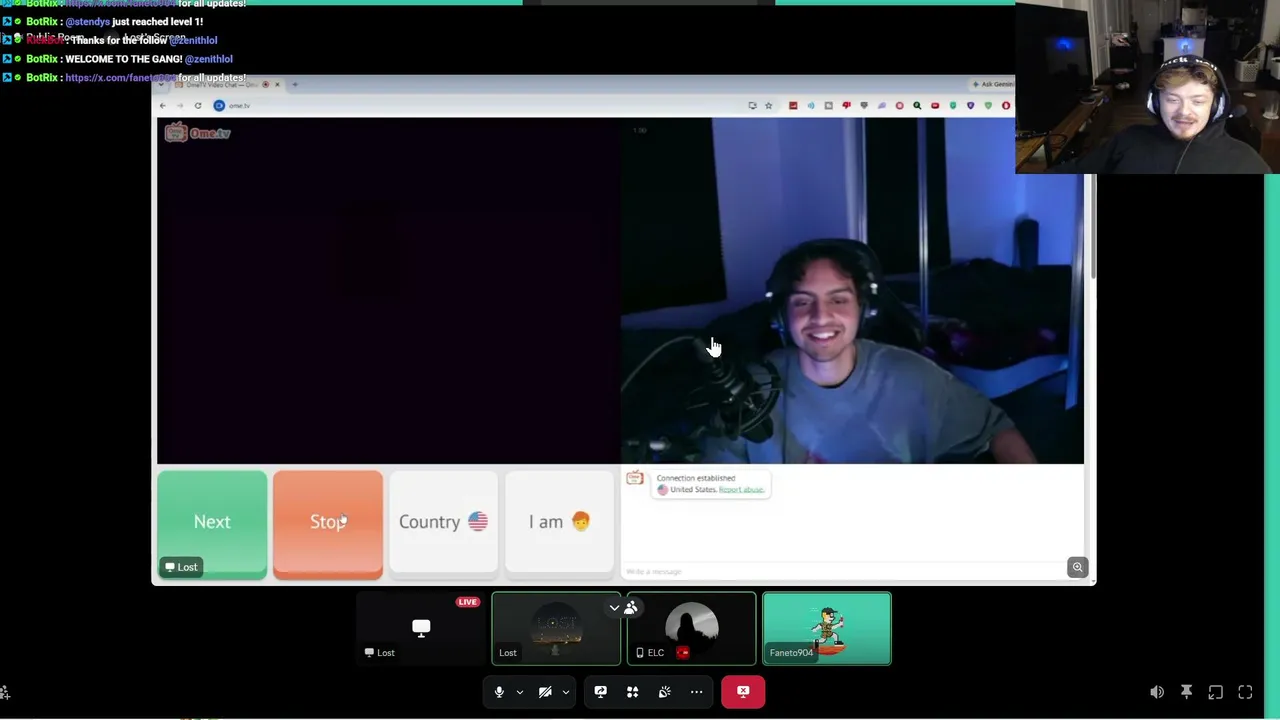Image resolution: width=1280 pixels, height=720 pixels.
Task: Toggle the camera on/off button
Action: click(x=545, y=692)
